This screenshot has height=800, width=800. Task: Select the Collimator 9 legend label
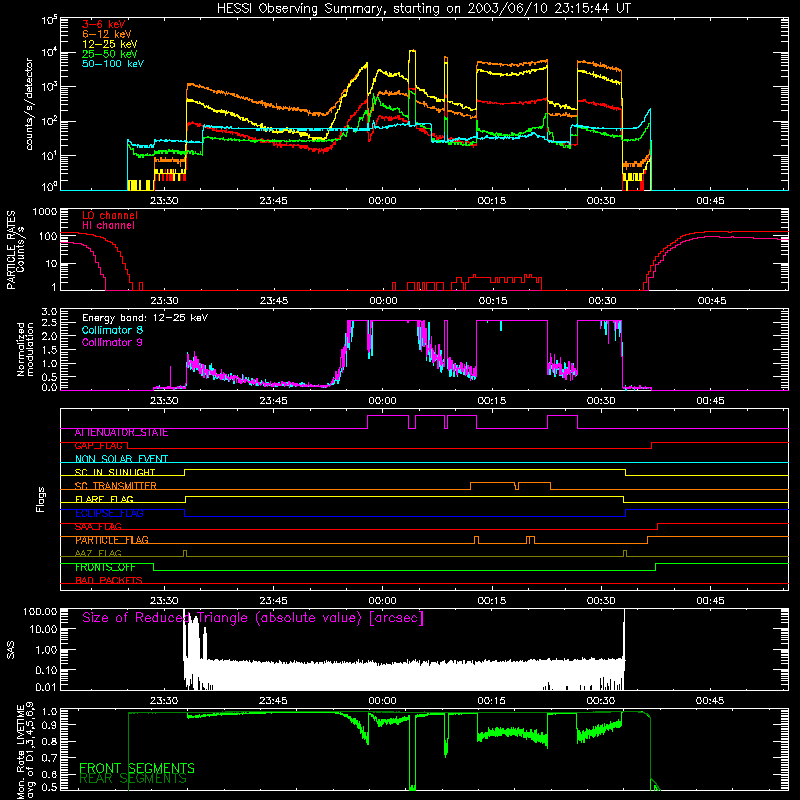112,342
